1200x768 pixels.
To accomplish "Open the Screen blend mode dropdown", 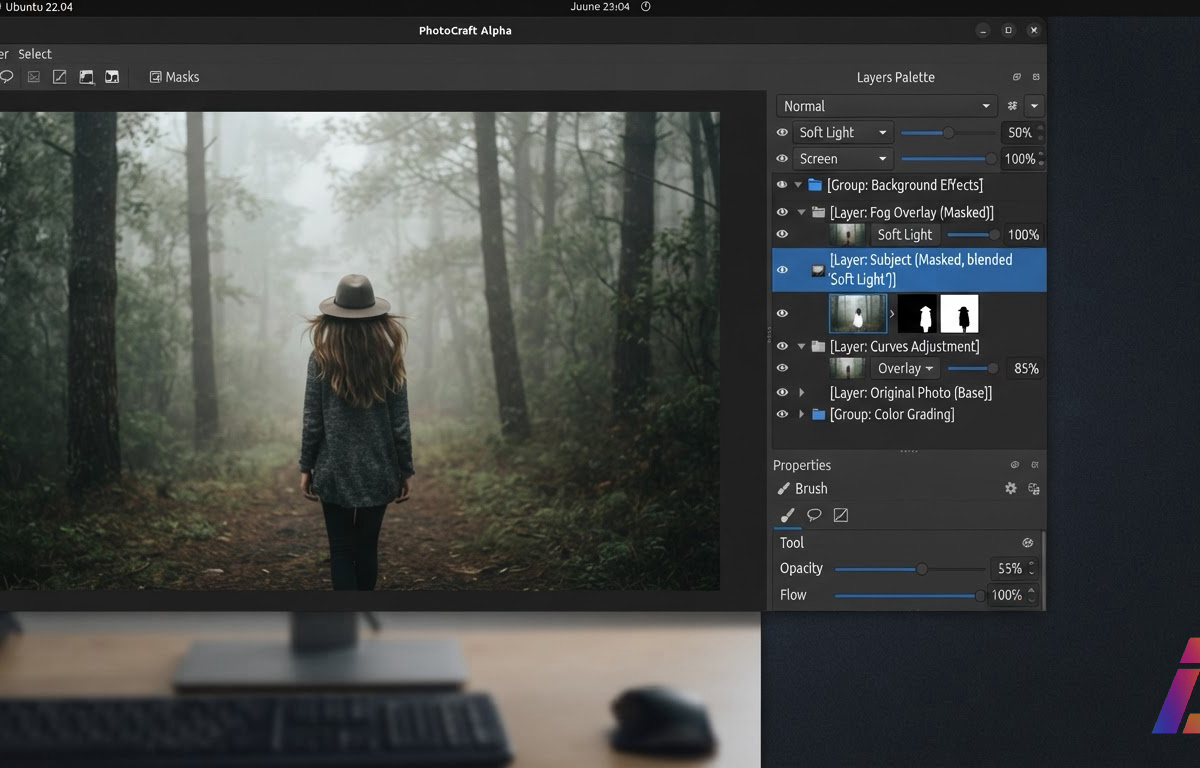I will 842,159.
